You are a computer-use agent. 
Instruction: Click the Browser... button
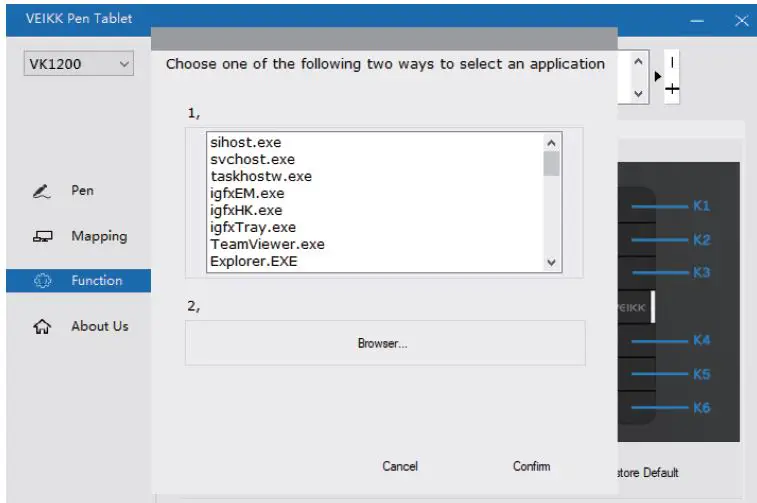pyautogui.click(x=385, y=343)
